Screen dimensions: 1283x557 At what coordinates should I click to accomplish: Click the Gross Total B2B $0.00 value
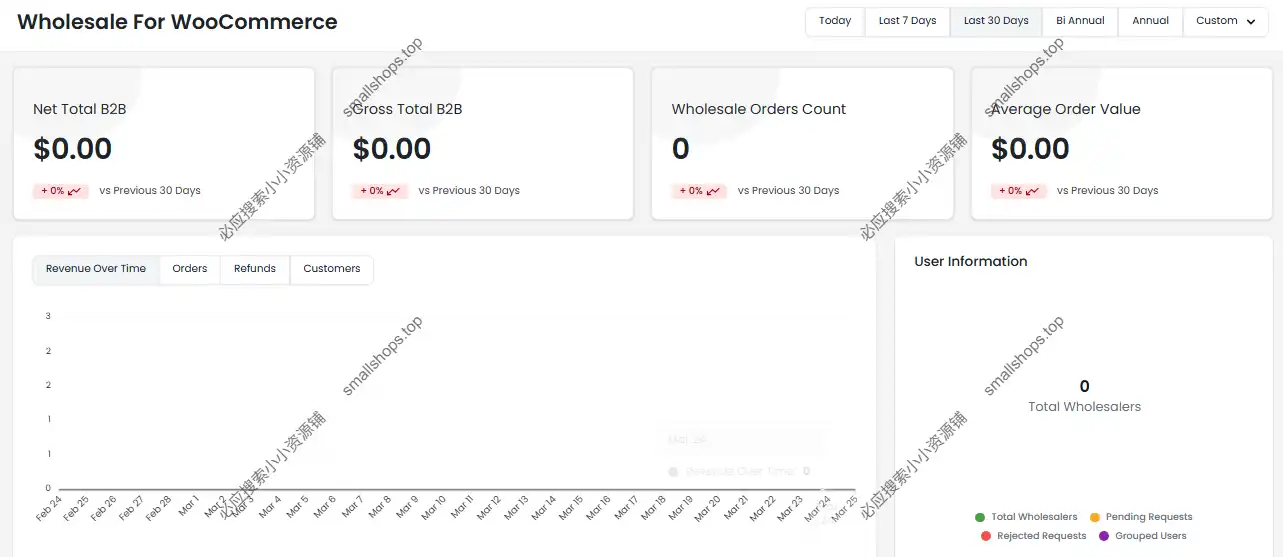[392, 149]
